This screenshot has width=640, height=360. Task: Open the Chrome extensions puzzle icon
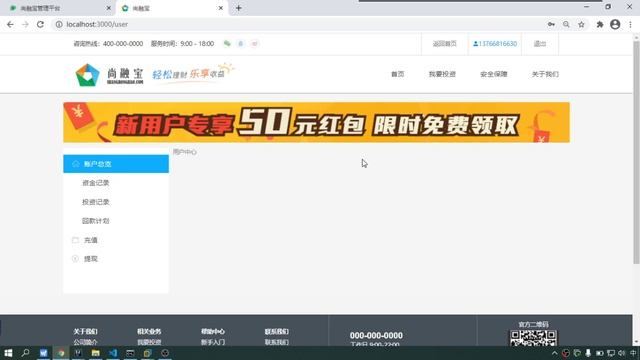tap(600, 24)
